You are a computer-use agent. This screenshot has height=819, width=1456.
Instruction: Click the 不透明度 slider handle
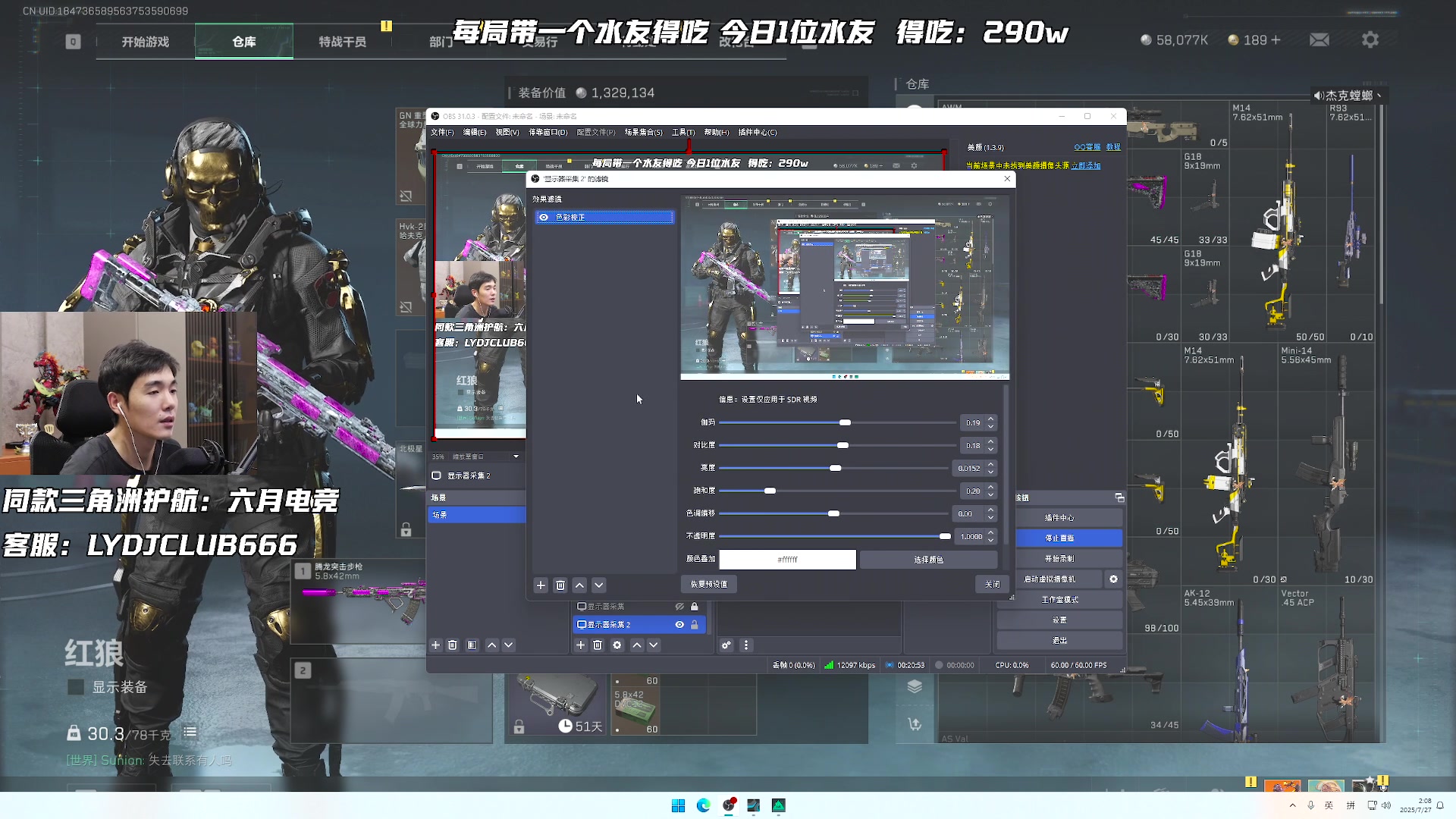point(945,537)
